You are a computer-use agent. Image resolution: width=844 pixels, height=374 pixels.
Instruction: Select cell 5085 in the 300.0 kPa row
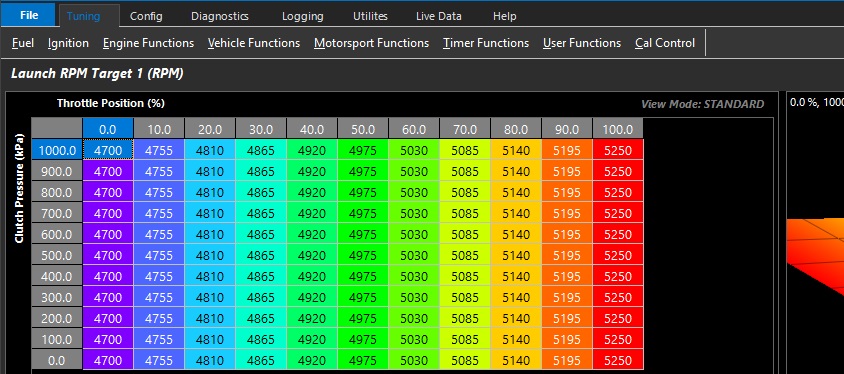pos(465,297)
